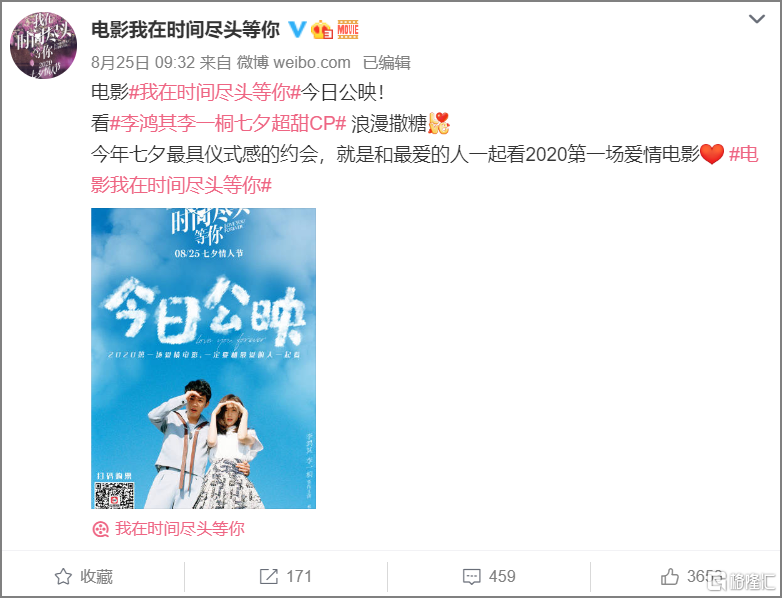Click the film reel icon below poster

point(101,529)
